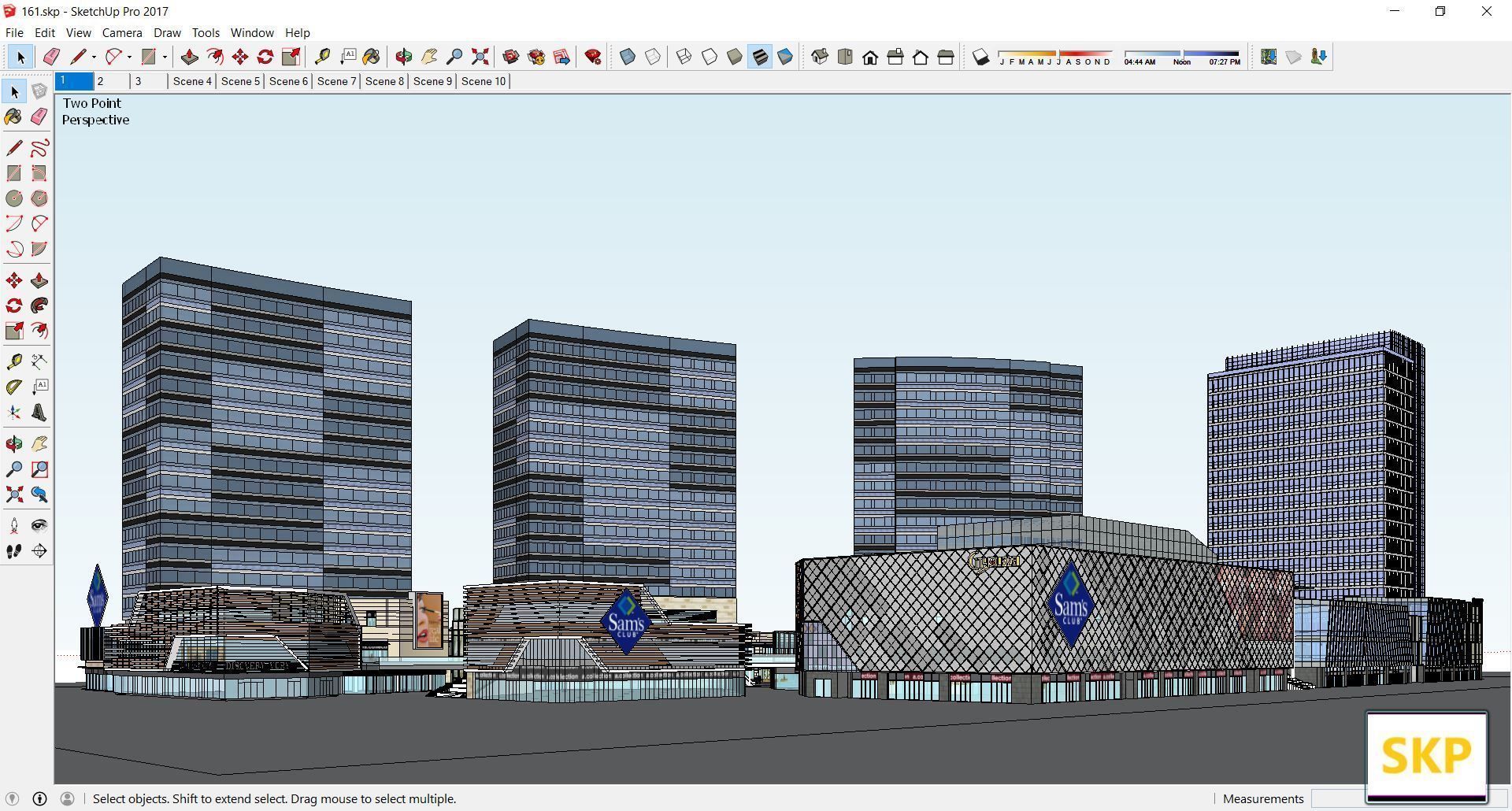Open the Extension Warehouse ruby icon

pyautogui.click(x=593, y=57)
